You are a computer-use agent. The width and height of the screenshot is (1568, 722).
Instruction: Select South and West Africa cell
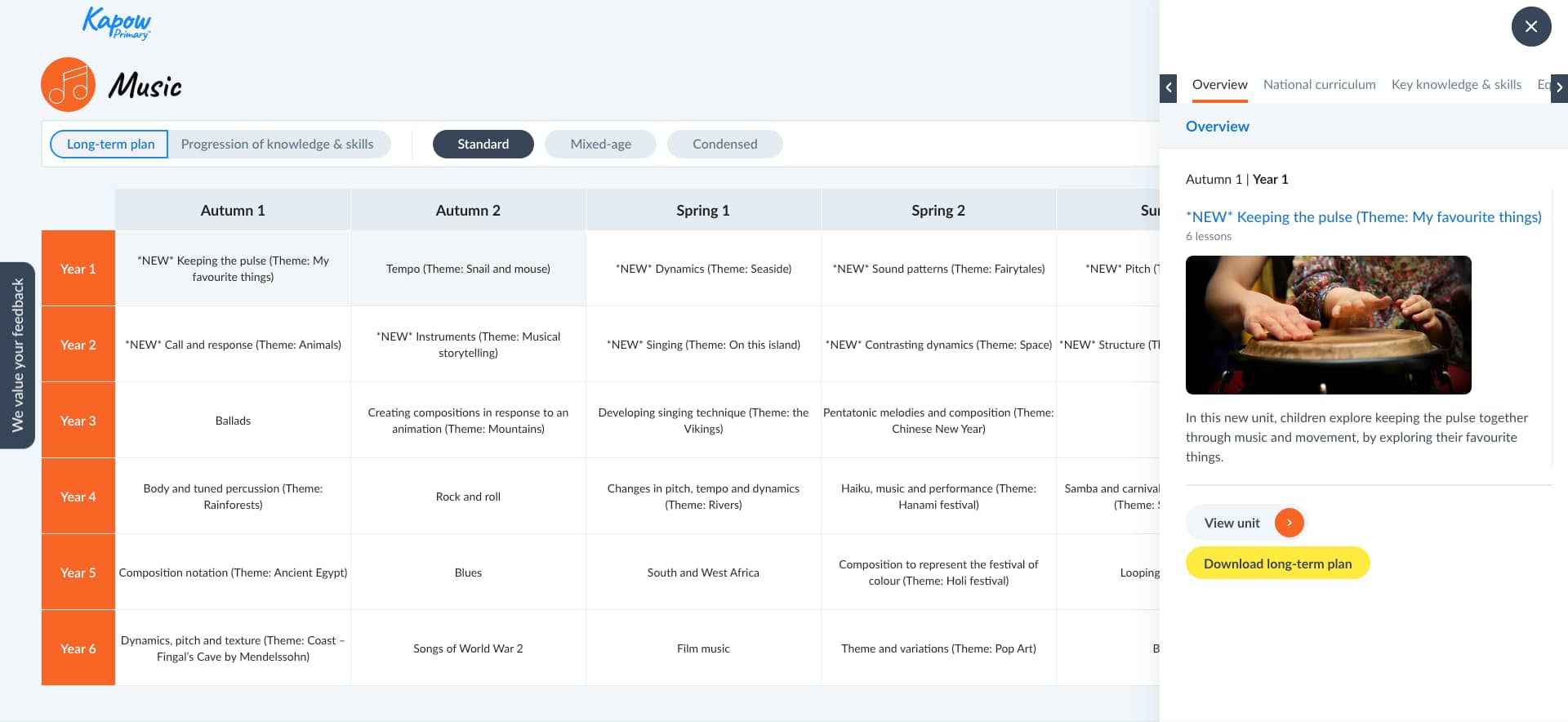click(703, 573)
